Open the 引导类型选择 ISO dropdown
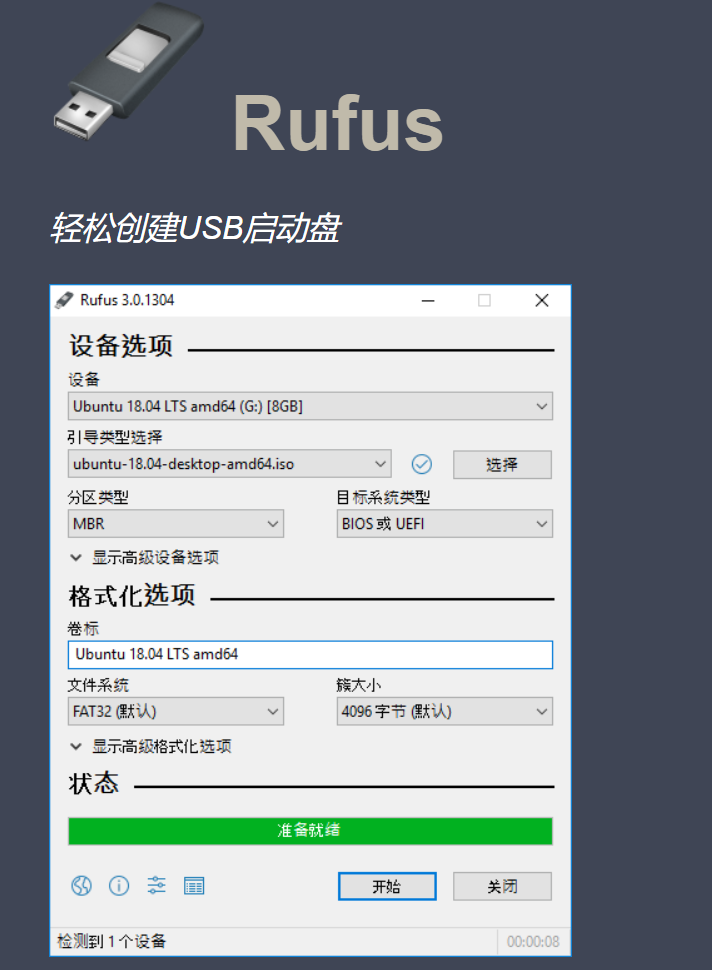 229,464
